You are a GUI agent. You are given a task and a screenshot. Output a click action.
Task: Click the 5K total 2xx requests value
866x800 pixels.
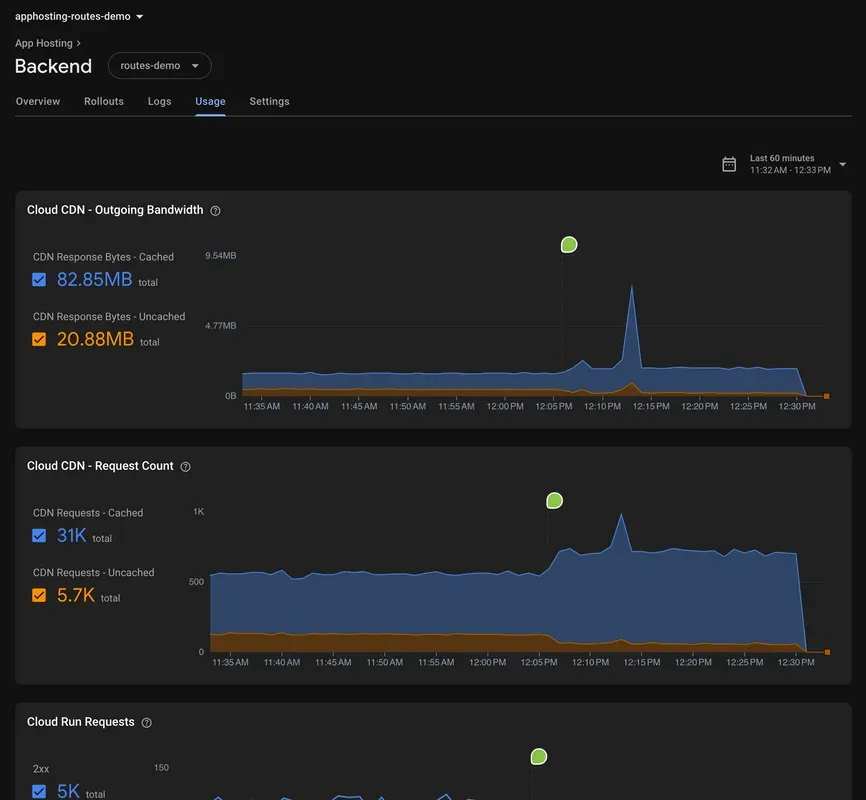[x=68, y=791]
